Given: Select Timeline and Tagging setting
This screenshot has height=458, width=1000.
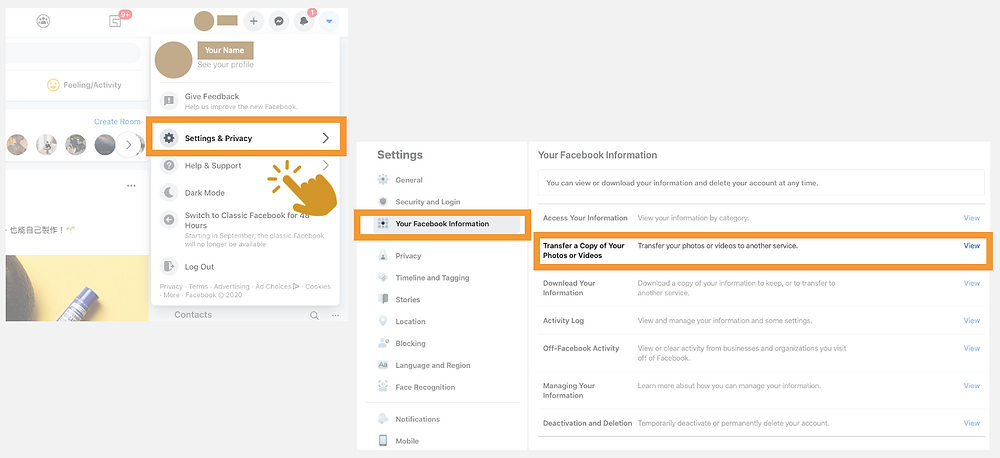Looking at the screenshot, I should [x=432, y=277].
